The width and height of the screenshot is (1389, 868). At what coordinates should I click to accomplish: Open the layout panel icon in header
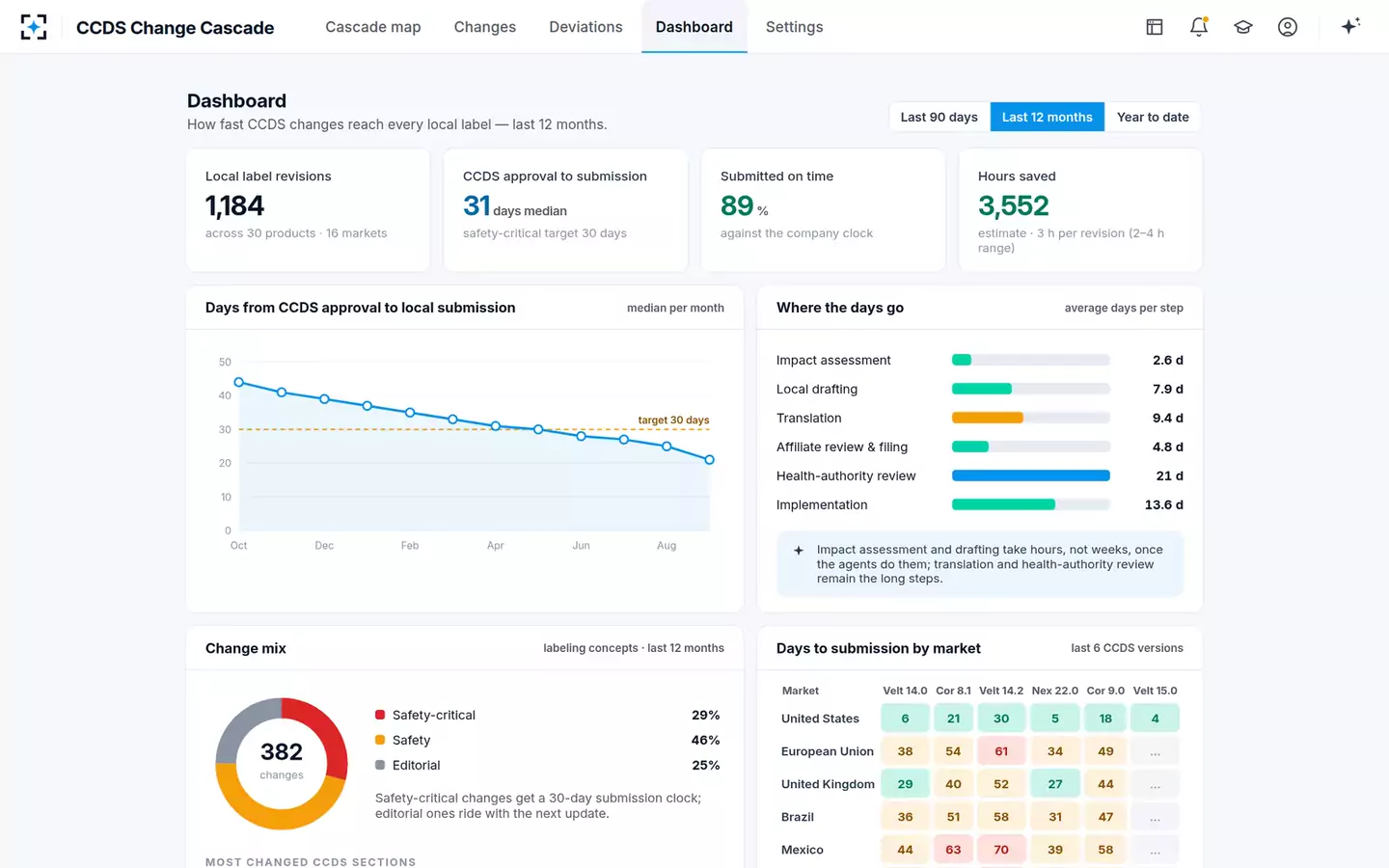point(1155,27)
